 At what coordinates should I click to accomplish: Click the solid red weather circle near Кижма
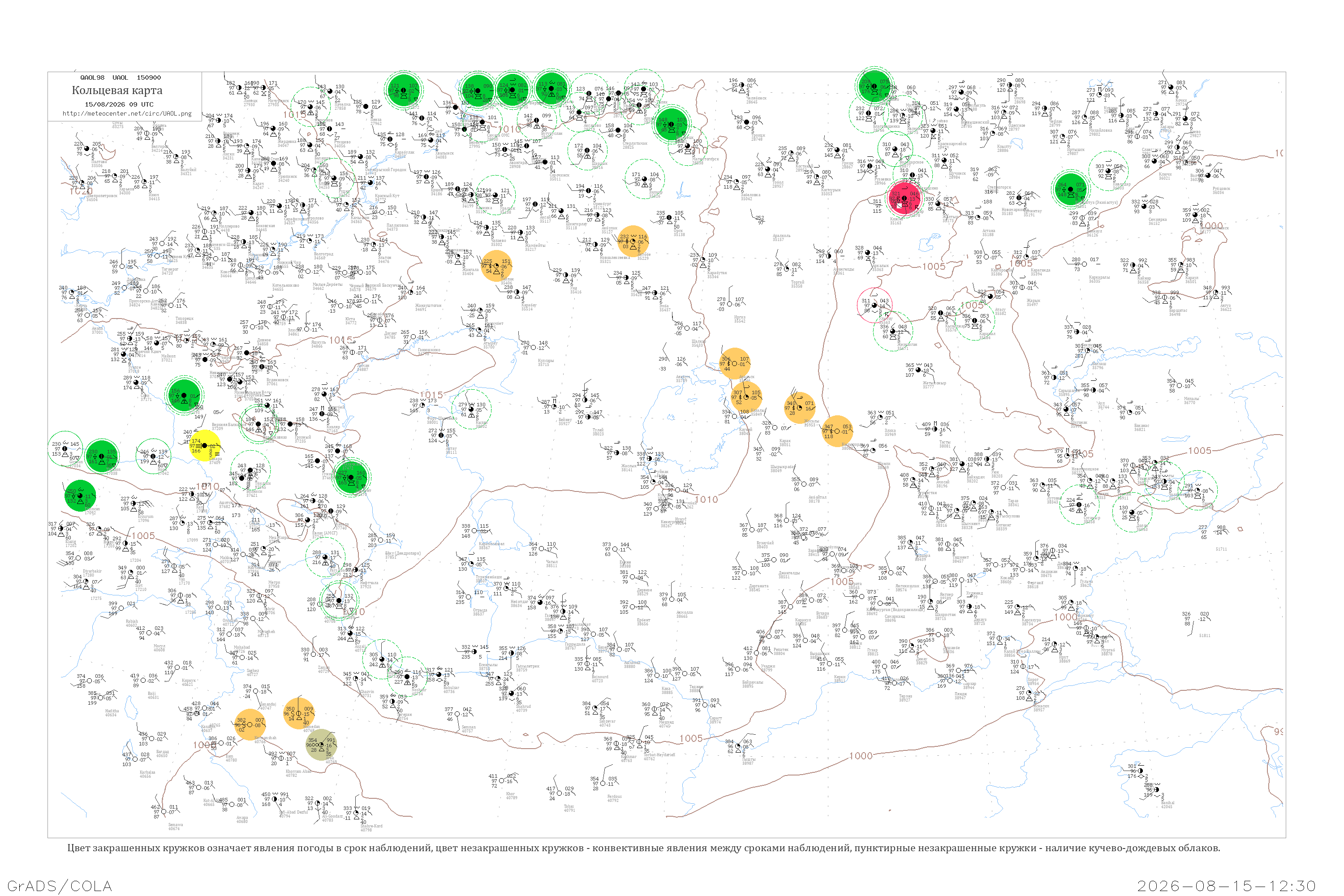905,198
